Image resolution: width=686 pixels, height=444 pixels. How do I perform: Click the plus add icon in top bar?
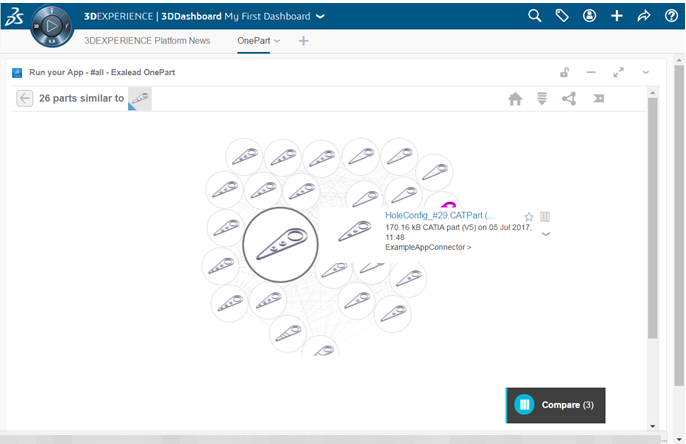616,16
